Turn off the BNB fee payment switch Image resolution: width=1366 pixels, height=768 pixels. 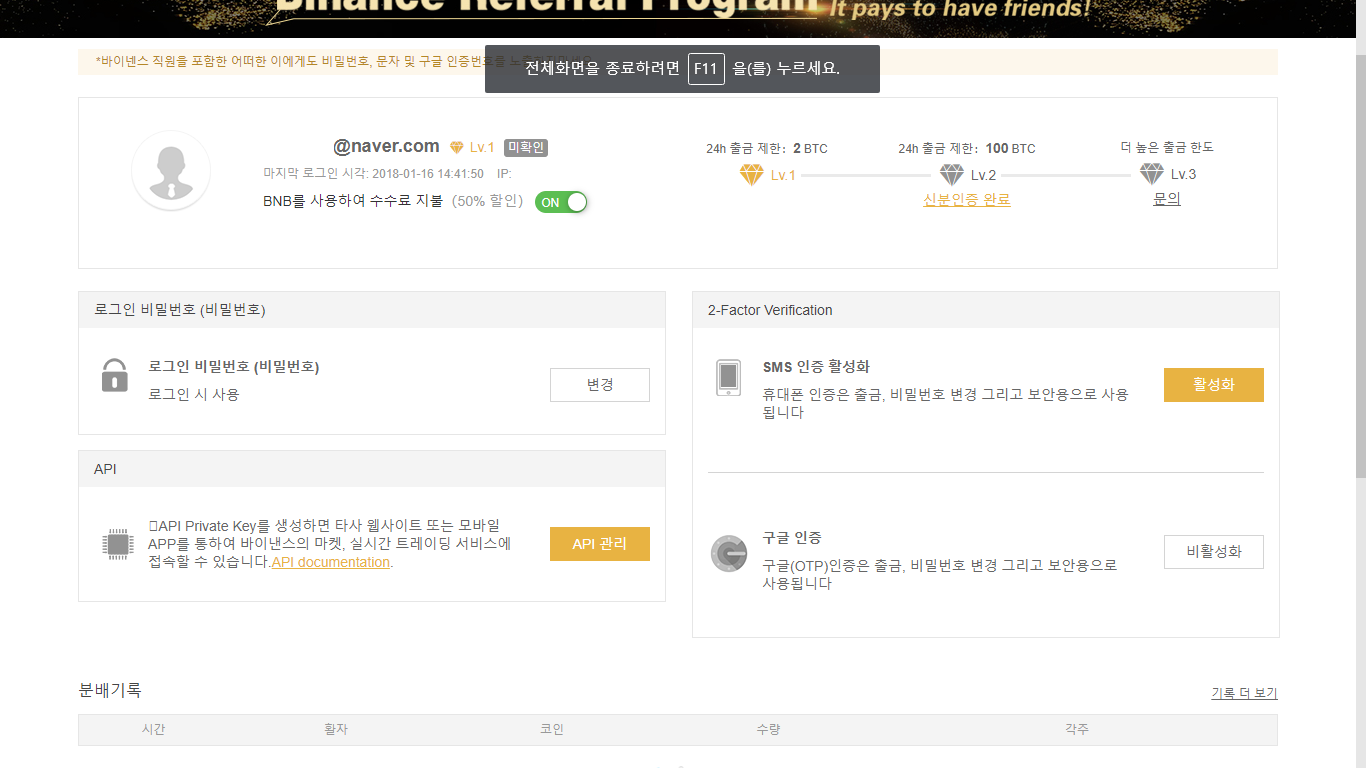[561, 202]
